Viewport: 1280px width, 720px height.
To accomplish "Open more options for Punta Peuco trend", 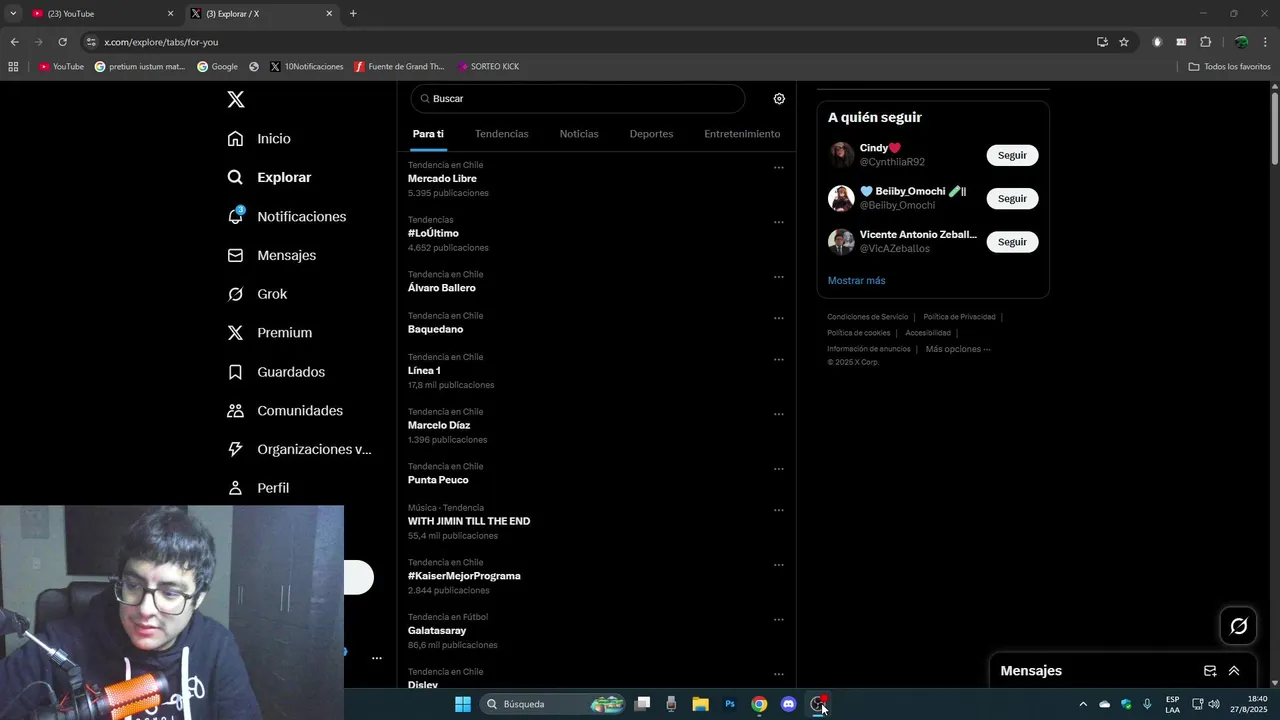I will (778, 469).
